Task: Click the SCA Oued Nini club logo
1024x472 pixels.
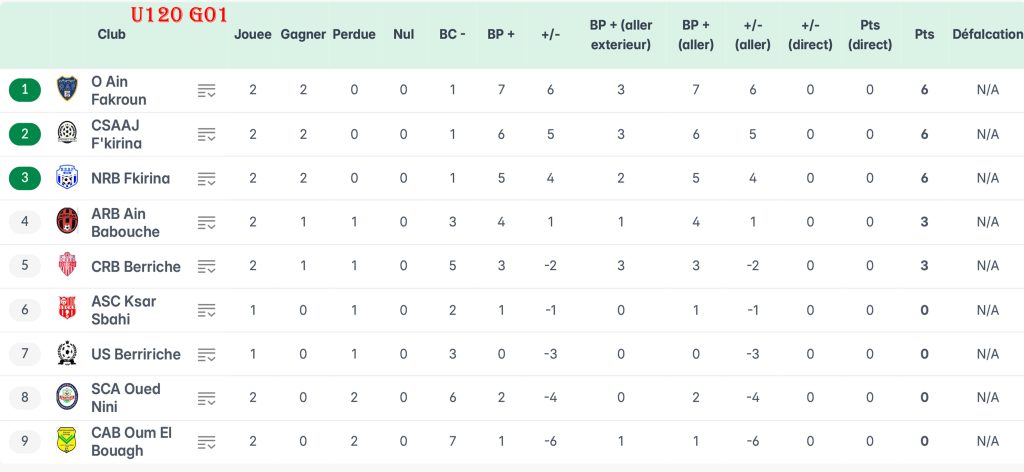Action: click(67, 398)
